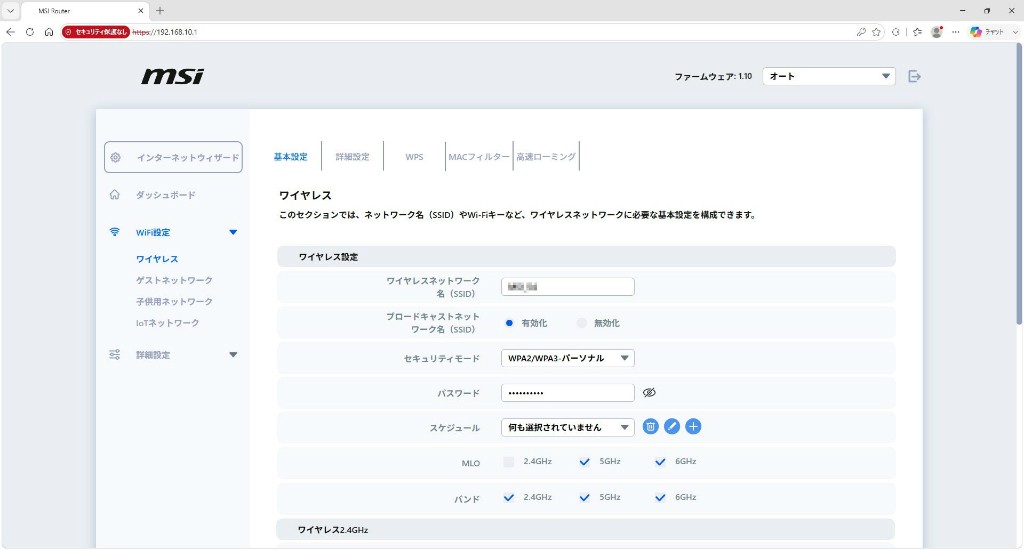Viewport: 1024px width, 550px height.
Task: Open browser home page icon
Action: [48, 32]
